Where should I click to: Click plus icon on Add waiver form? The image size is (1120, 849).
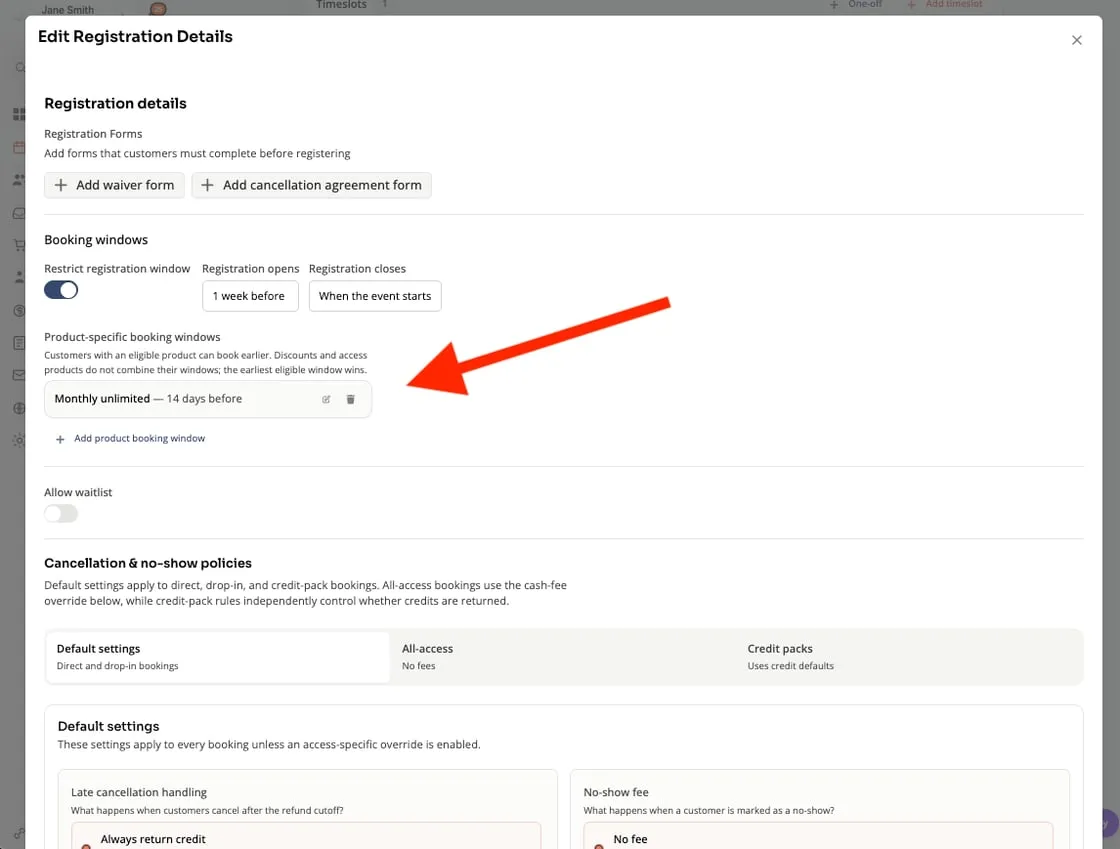point(61,185)
